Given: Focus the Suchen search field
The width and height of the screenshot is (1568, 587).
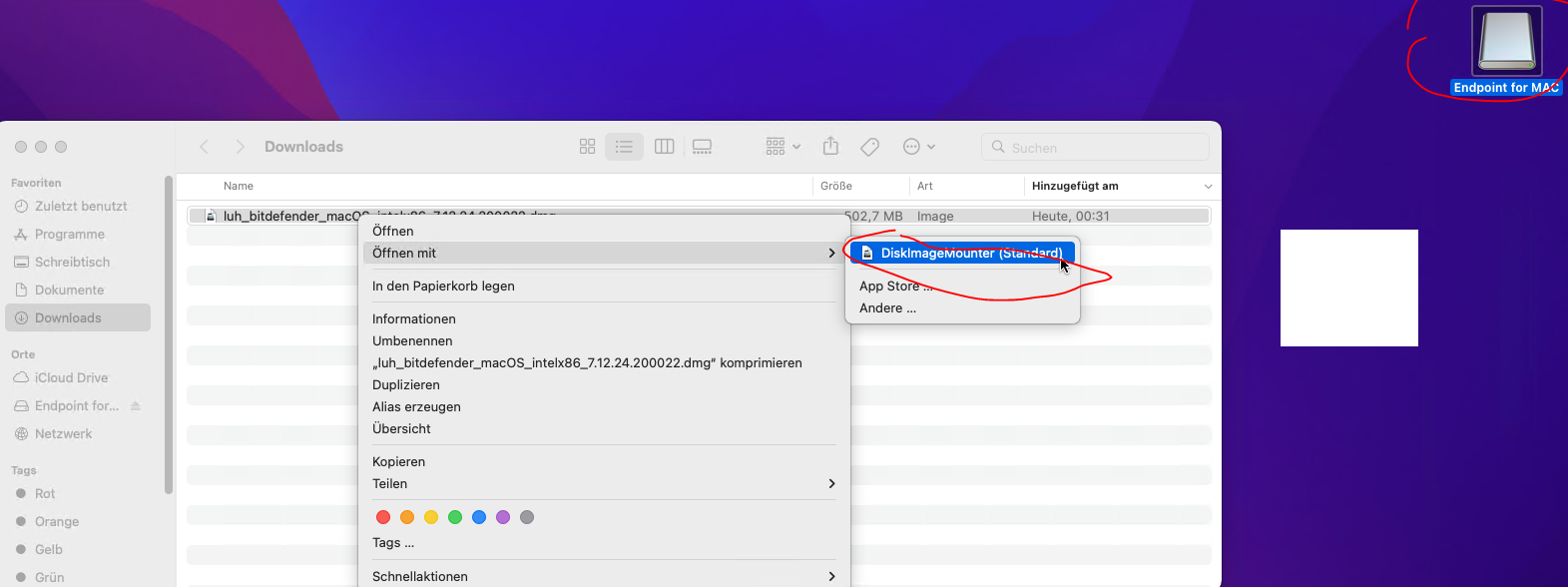Looking at the screenshot, I should [1095, 147].
